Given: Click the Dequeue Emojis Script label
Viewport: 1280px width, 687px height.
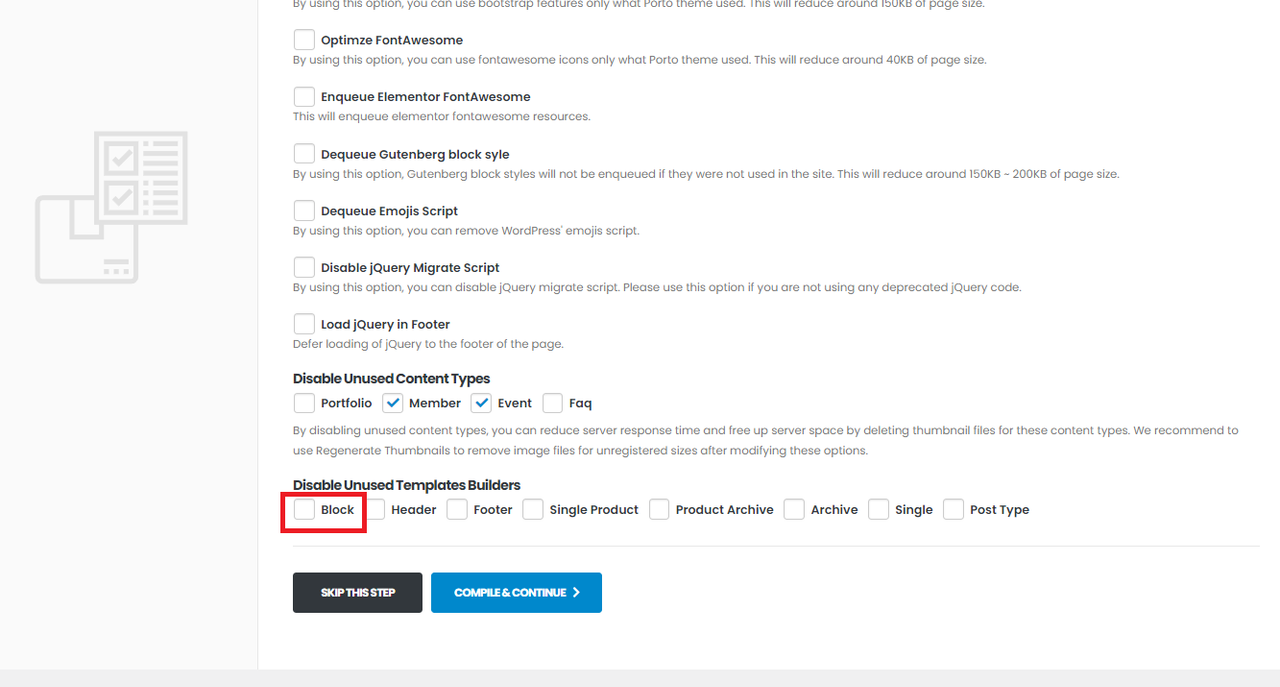Looking at the screenshot, I should 389,211.
